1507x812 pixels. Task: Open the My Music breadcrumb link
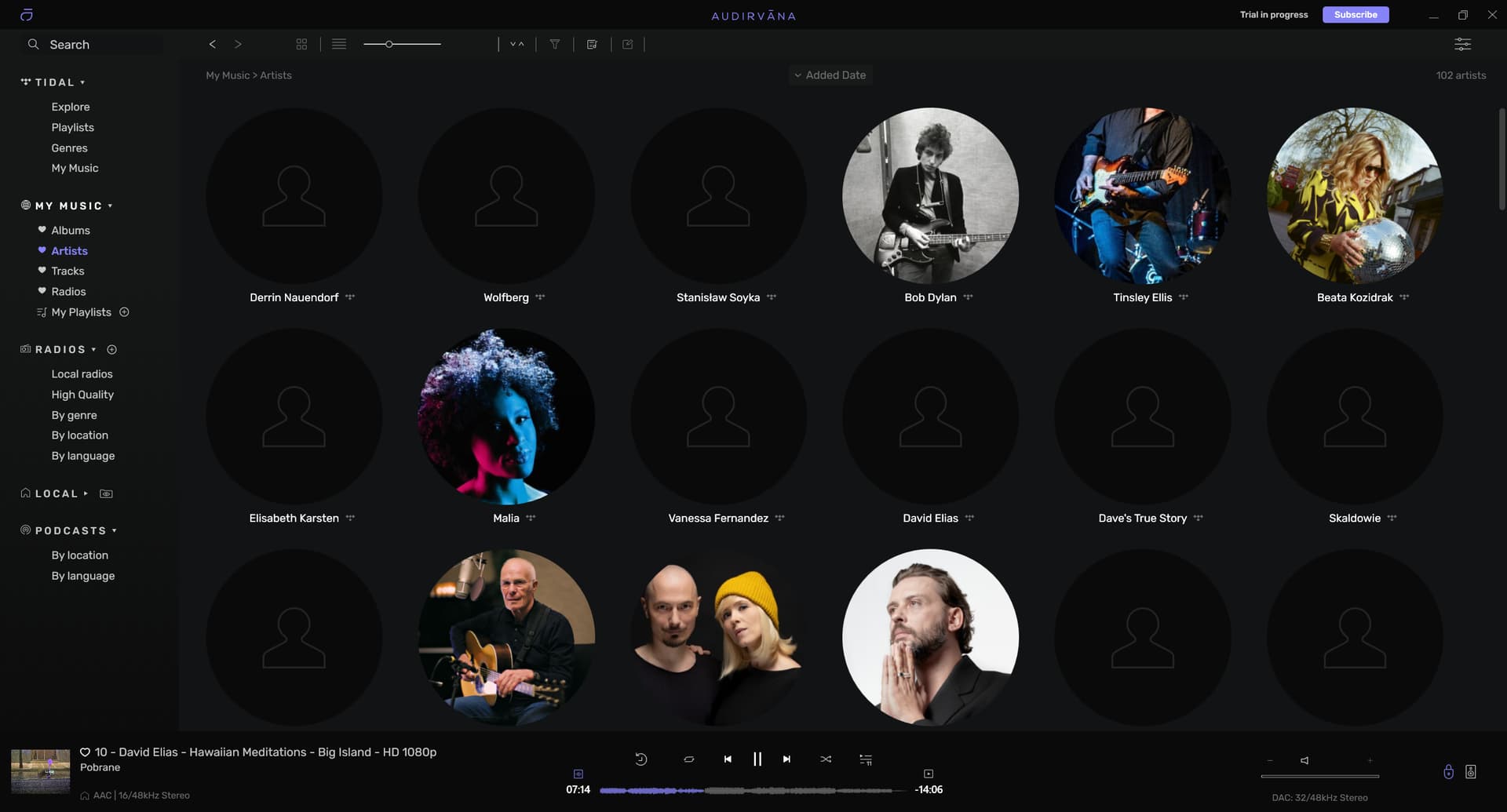pyautogui.click(x=227, y=75)
